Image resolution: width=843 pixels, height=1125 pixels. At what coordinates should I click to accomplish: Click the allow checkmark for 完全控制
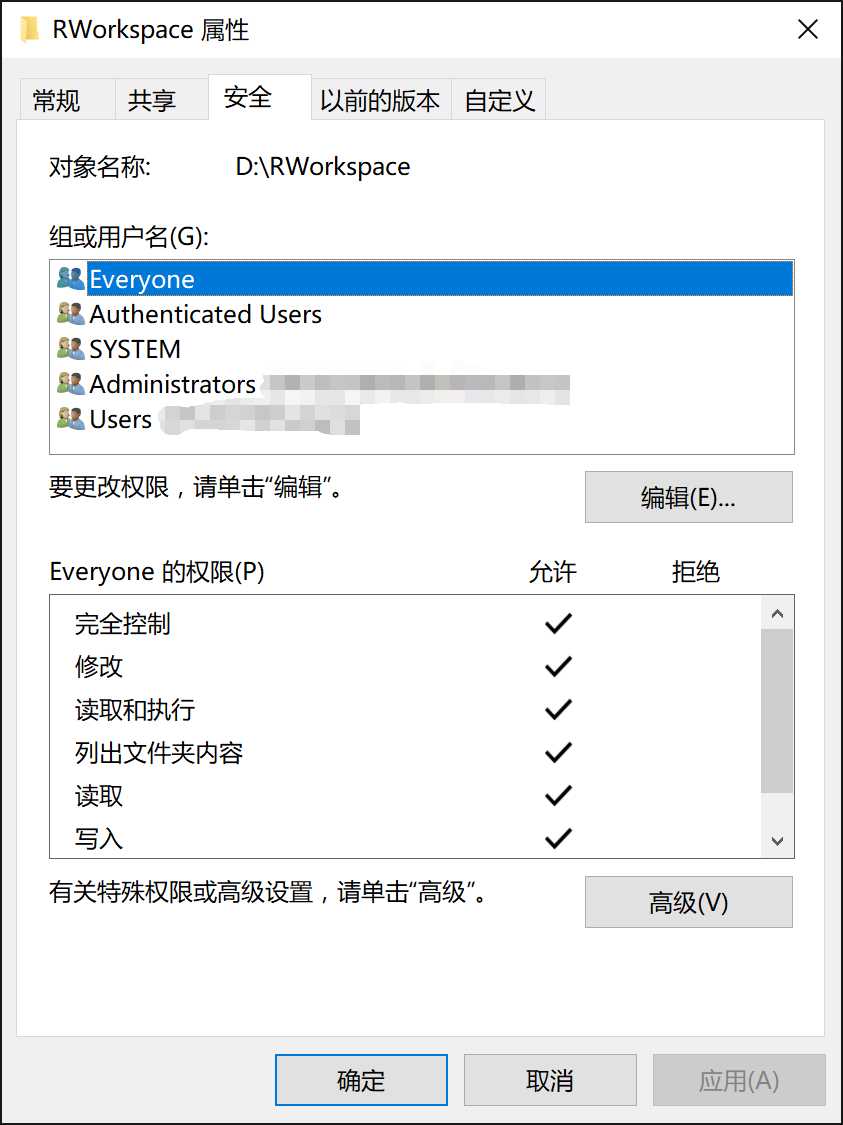coord(557,622)
